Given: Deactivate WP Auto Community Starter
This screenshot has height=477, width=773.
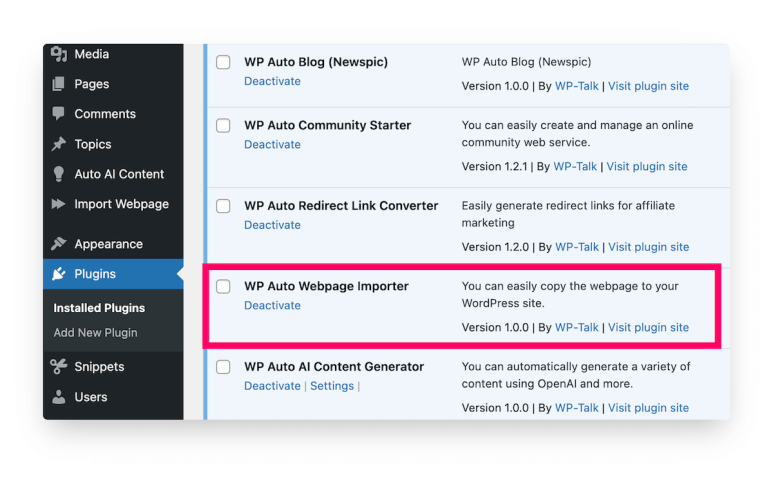Looking at the screenshot, I should [x=272, y=144].
